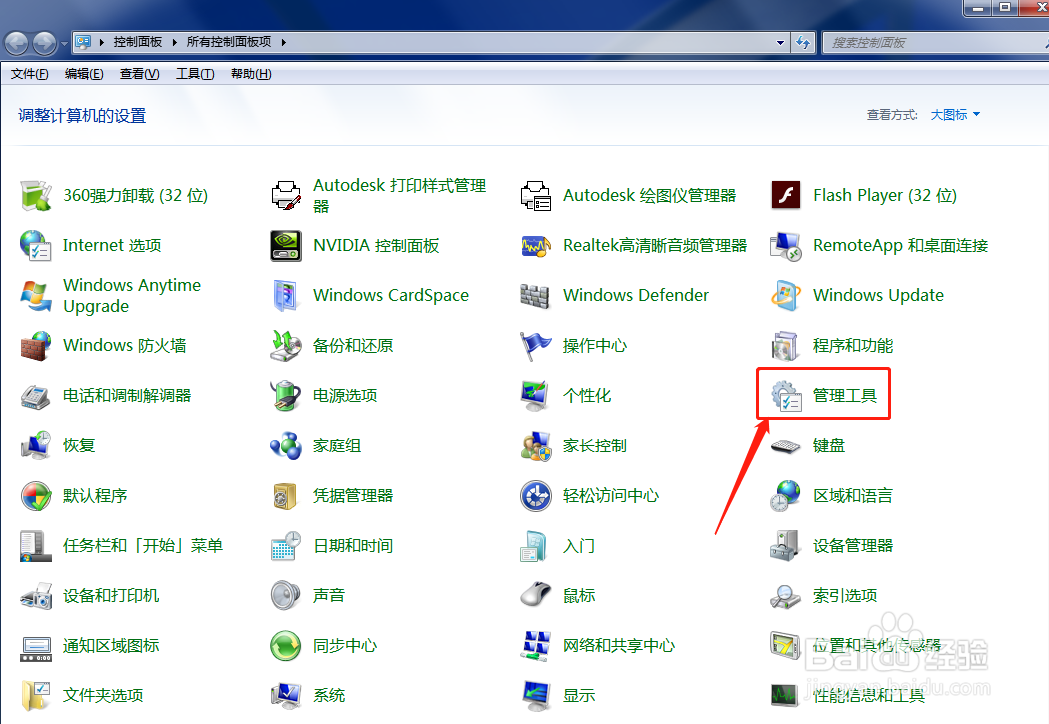This screenshot has height=724, width=1049.
Task: Open the 360强力卸载 (32 位) icon
Action: (36, 195)
